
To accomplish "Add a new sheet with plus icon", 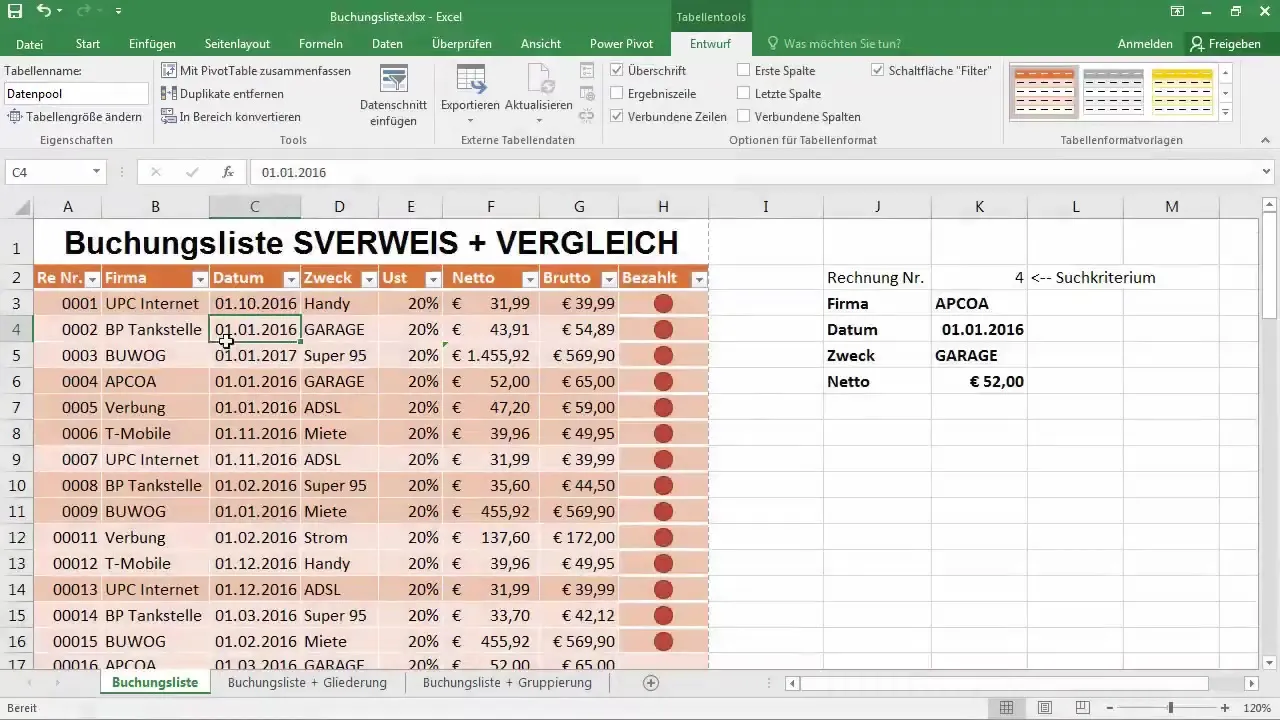I will click(651, 683).
